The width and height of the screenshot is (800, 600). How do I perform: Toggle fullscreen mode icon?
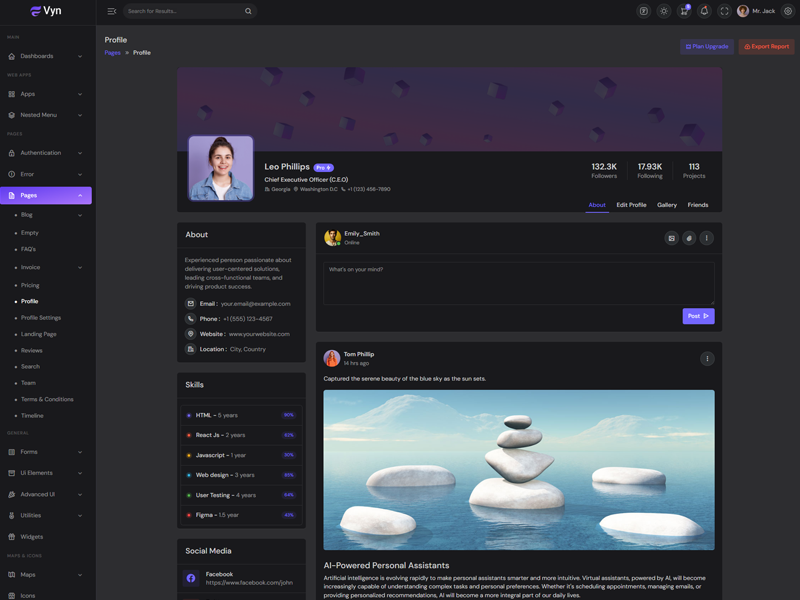coord(724,11)
